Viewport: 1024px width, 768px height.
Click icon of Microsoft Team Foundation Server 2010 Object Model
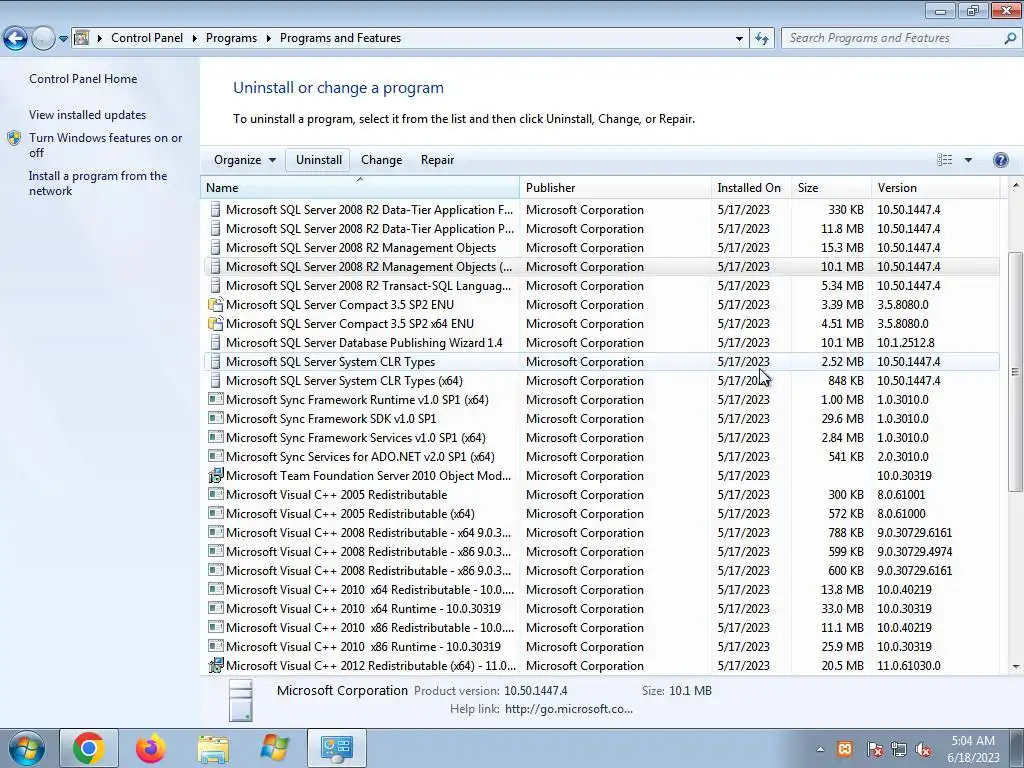[216, 475]
